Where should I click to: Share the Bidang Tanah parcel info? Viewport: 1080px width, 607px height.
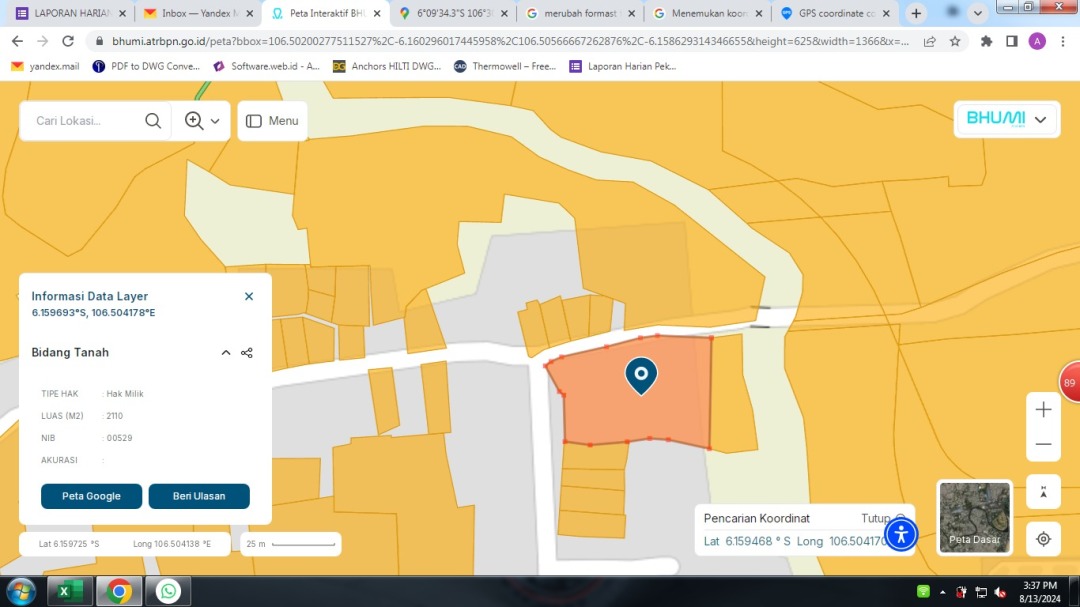[x=247, y=353]
